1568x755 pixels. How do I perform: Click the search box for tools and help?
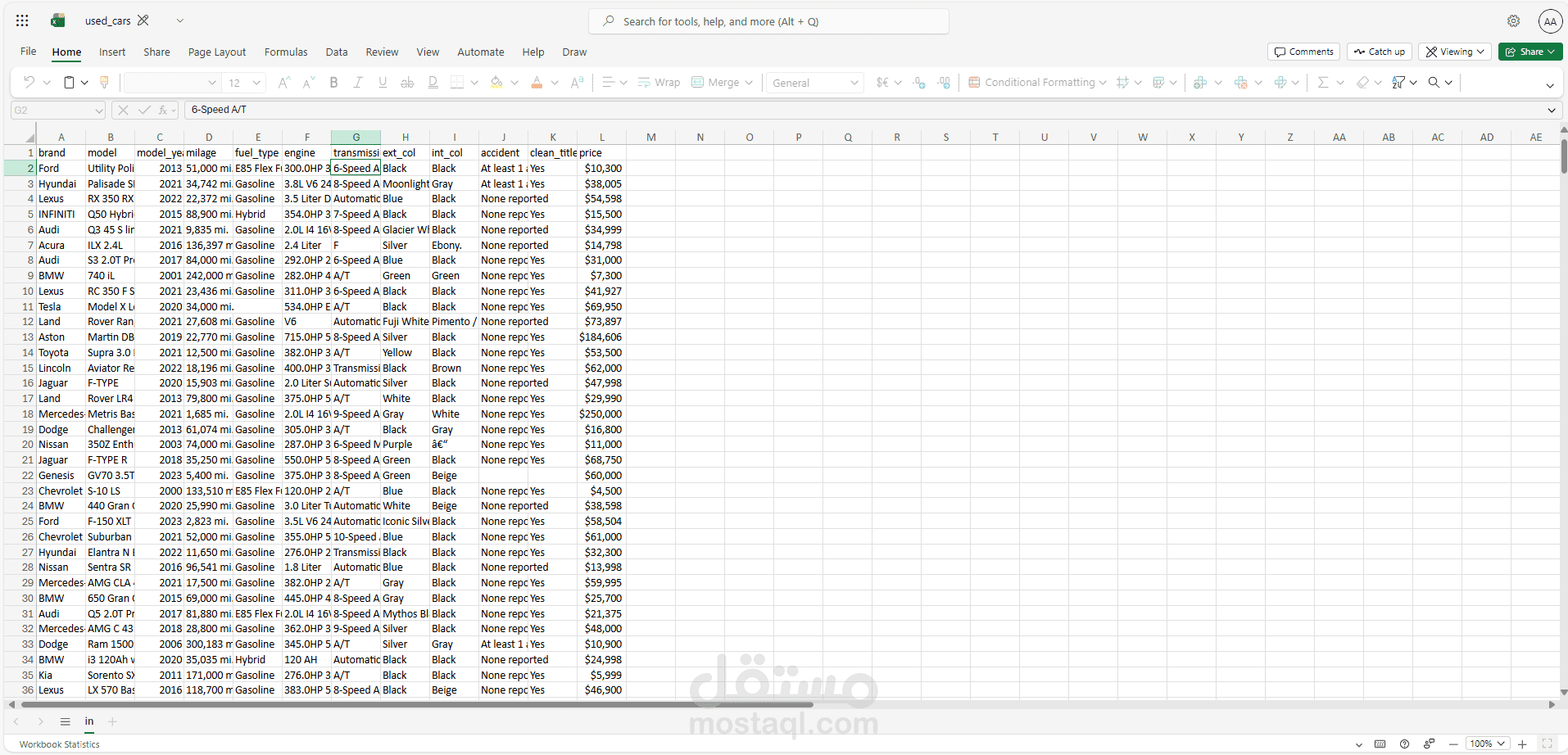click(768, 21)
